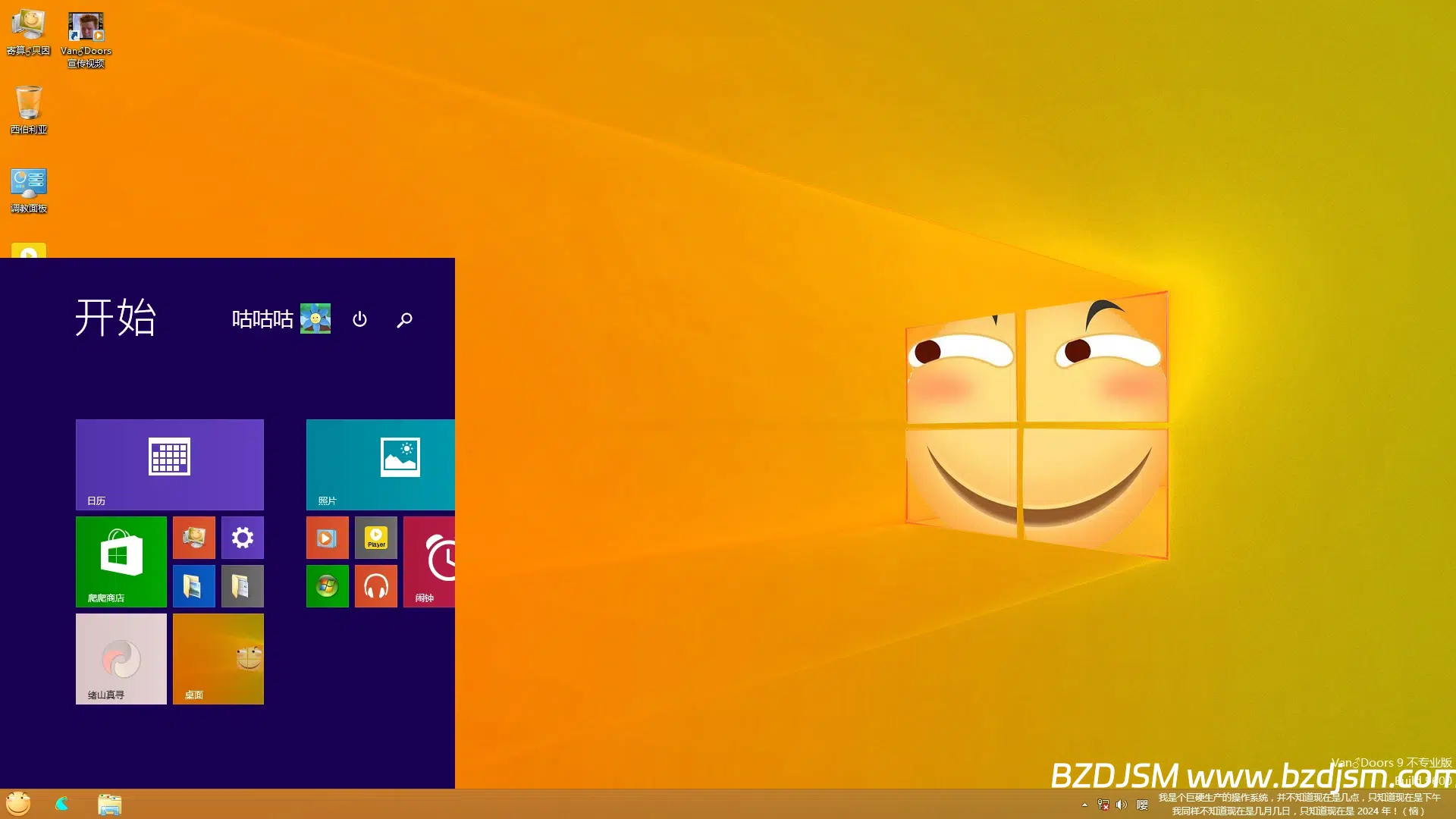Click the 嘤 input method indicator
1456x819 pixels.
tap(1142, 805)
